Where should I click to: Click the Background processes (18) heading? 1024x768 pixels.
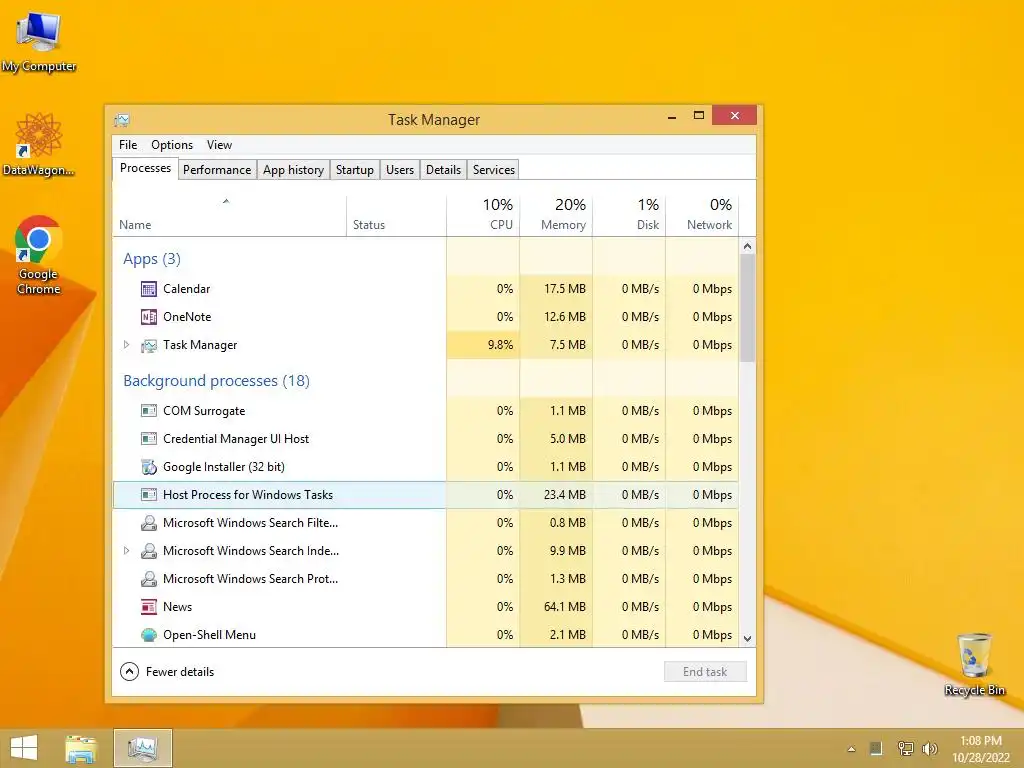[216, 381]
